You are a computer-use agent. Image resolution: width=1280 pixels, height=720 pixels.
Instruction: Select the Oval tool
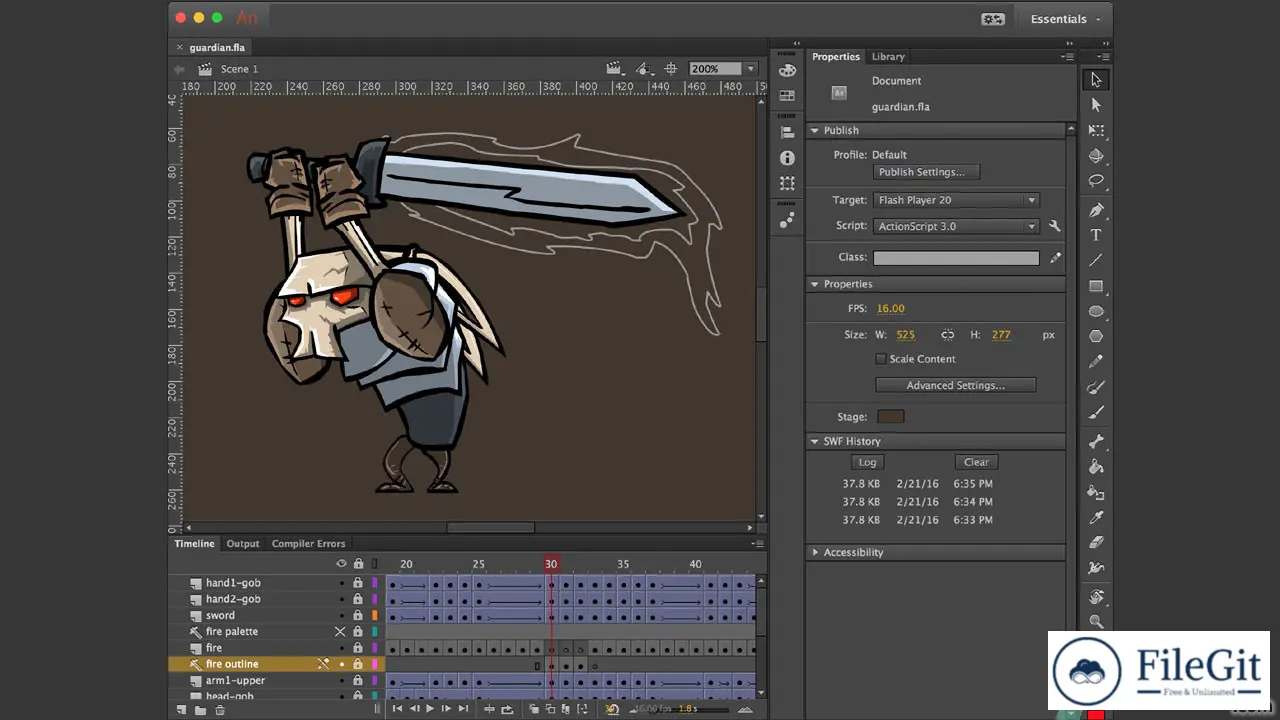[1096, 311]
